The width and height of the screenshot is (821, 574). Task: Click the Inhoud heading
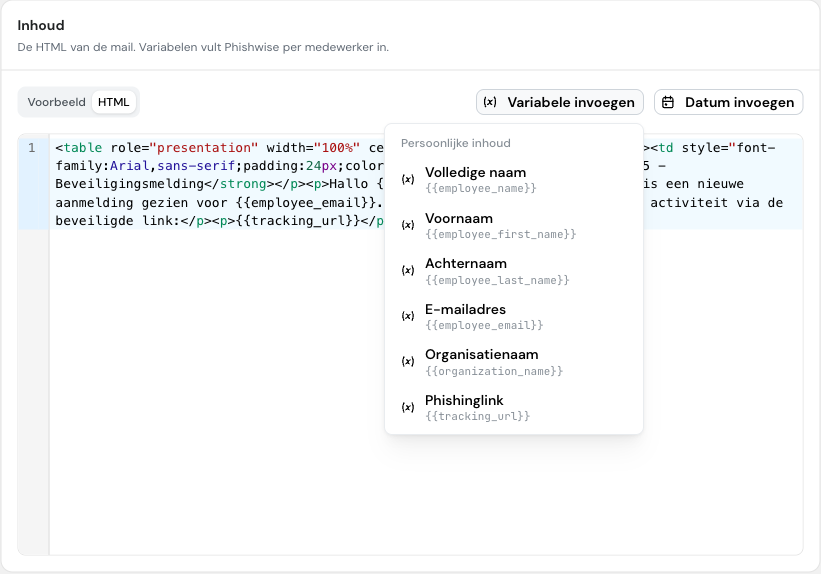[x=41, y=25]
